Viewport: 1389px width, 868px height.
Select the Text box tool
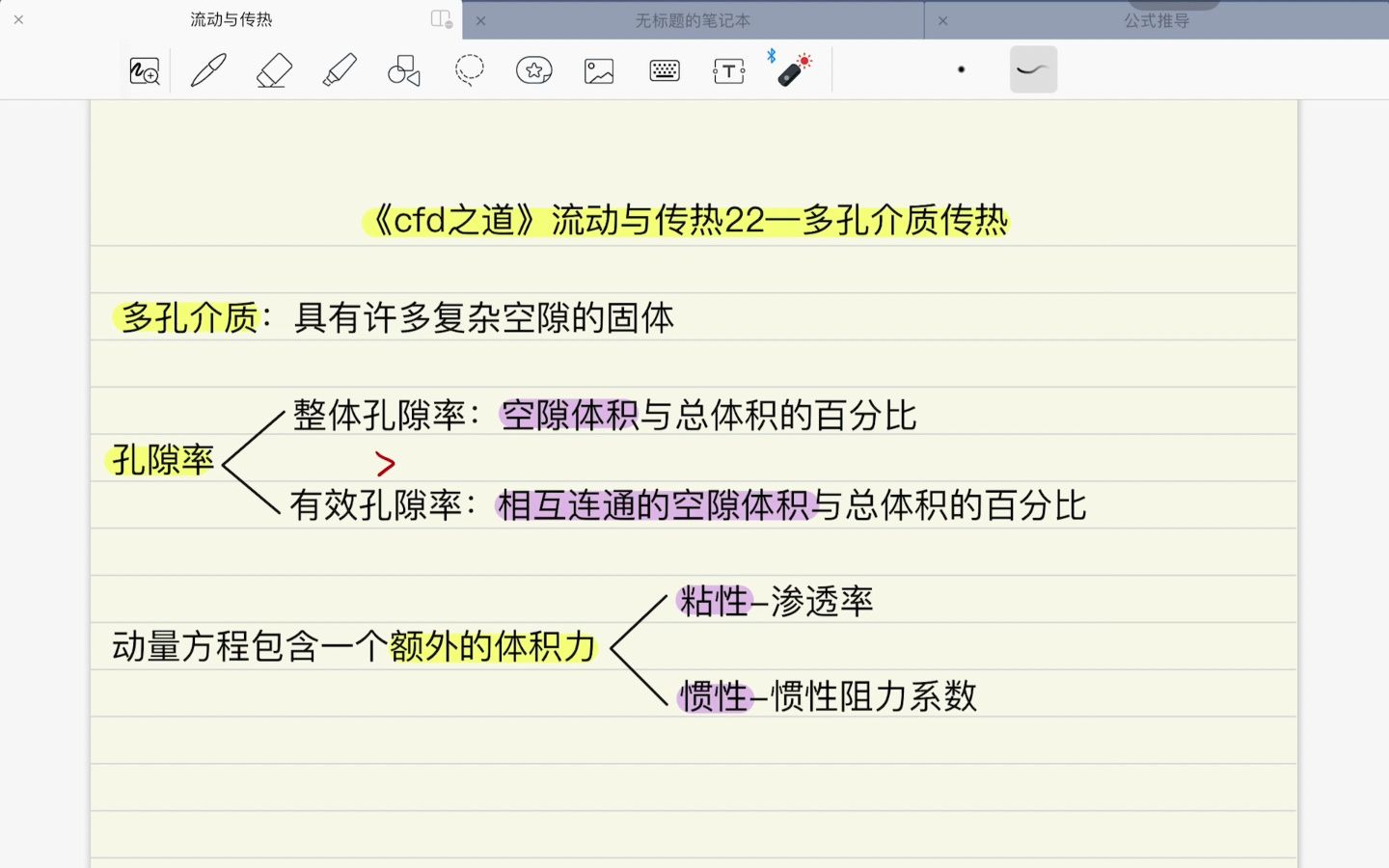click(729, 70)
